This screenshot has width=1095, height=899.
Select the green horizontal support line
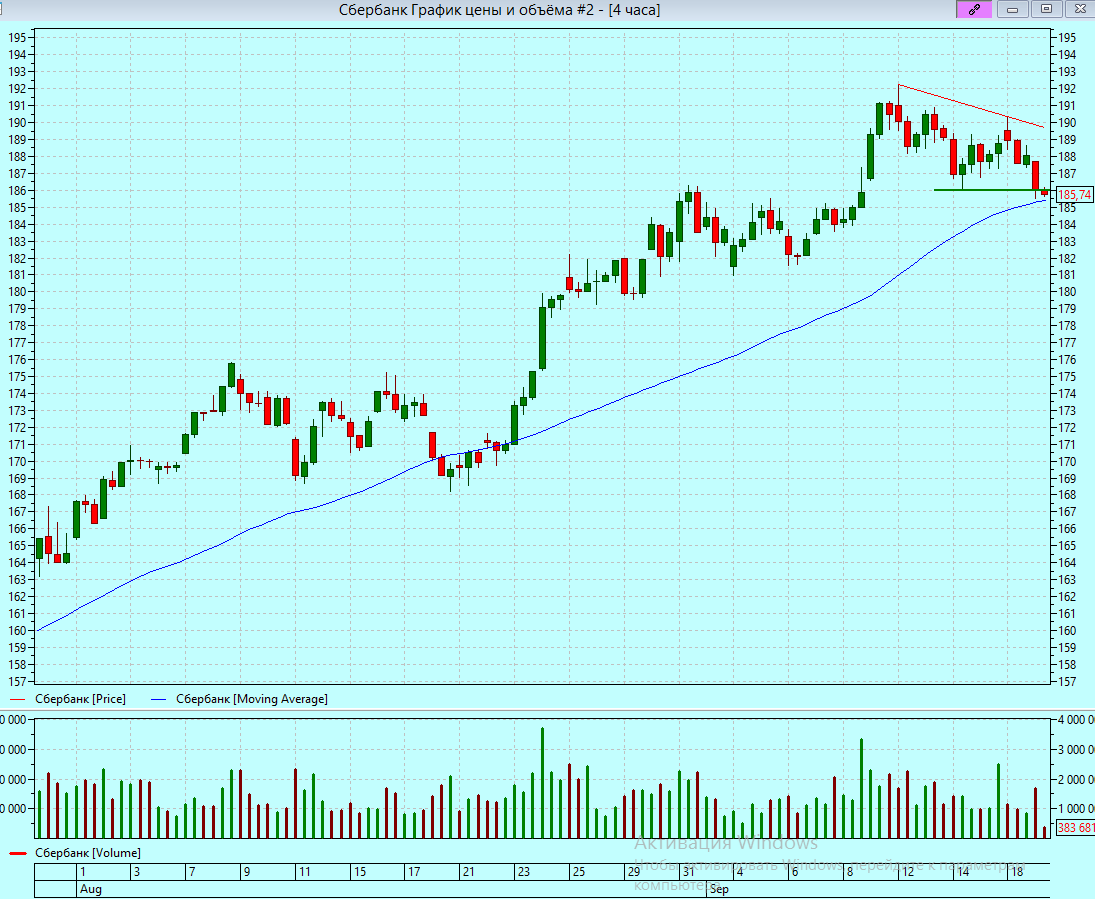click(991, 190)
